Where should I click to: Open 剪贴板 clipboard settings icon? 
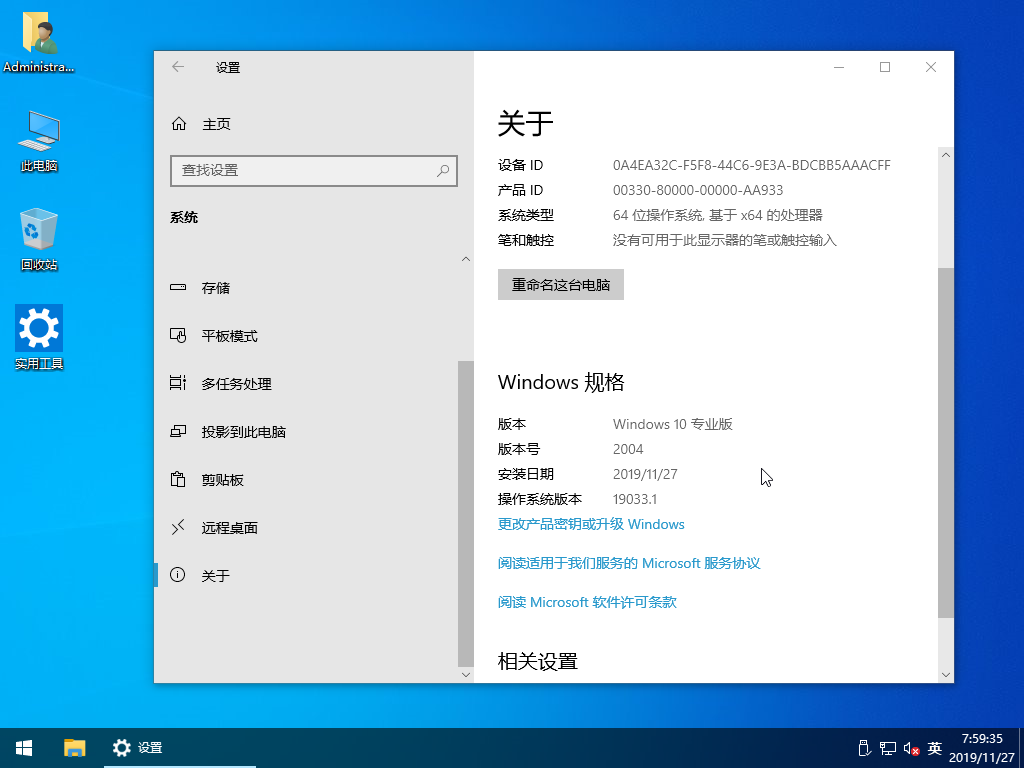178,479
